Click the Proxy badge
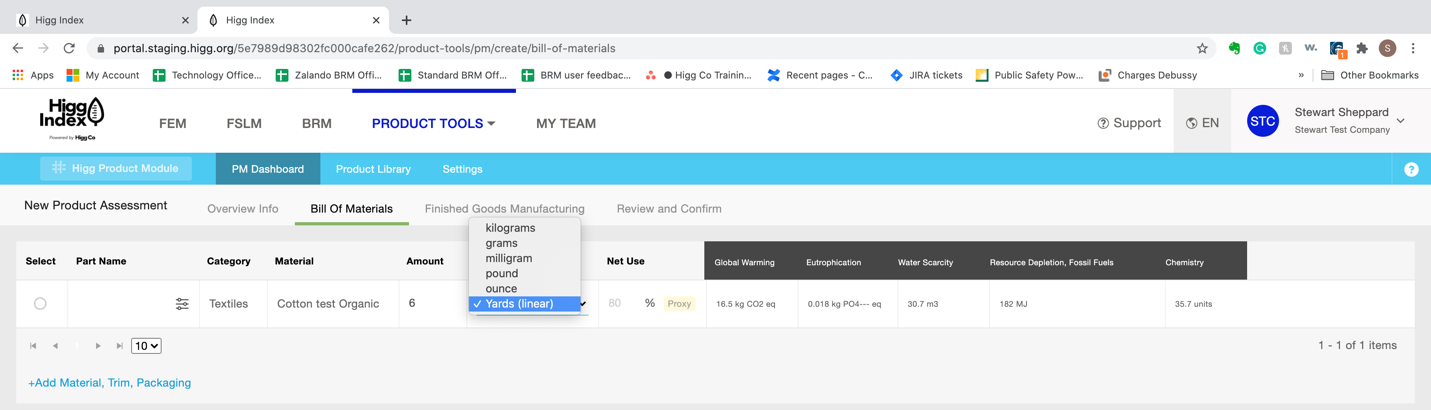Screen dimensions: 1431x410 click(x=679, y=304)
